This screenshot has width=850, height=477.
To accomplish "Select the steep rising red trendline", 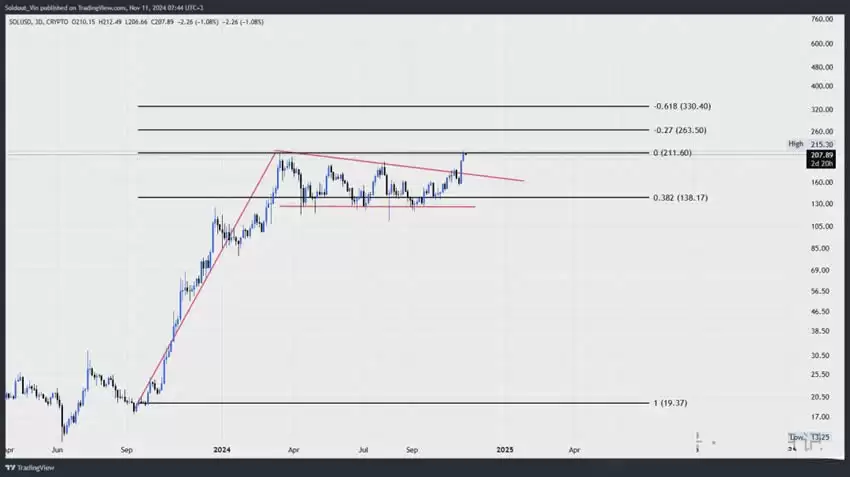I will pos(210,278).
